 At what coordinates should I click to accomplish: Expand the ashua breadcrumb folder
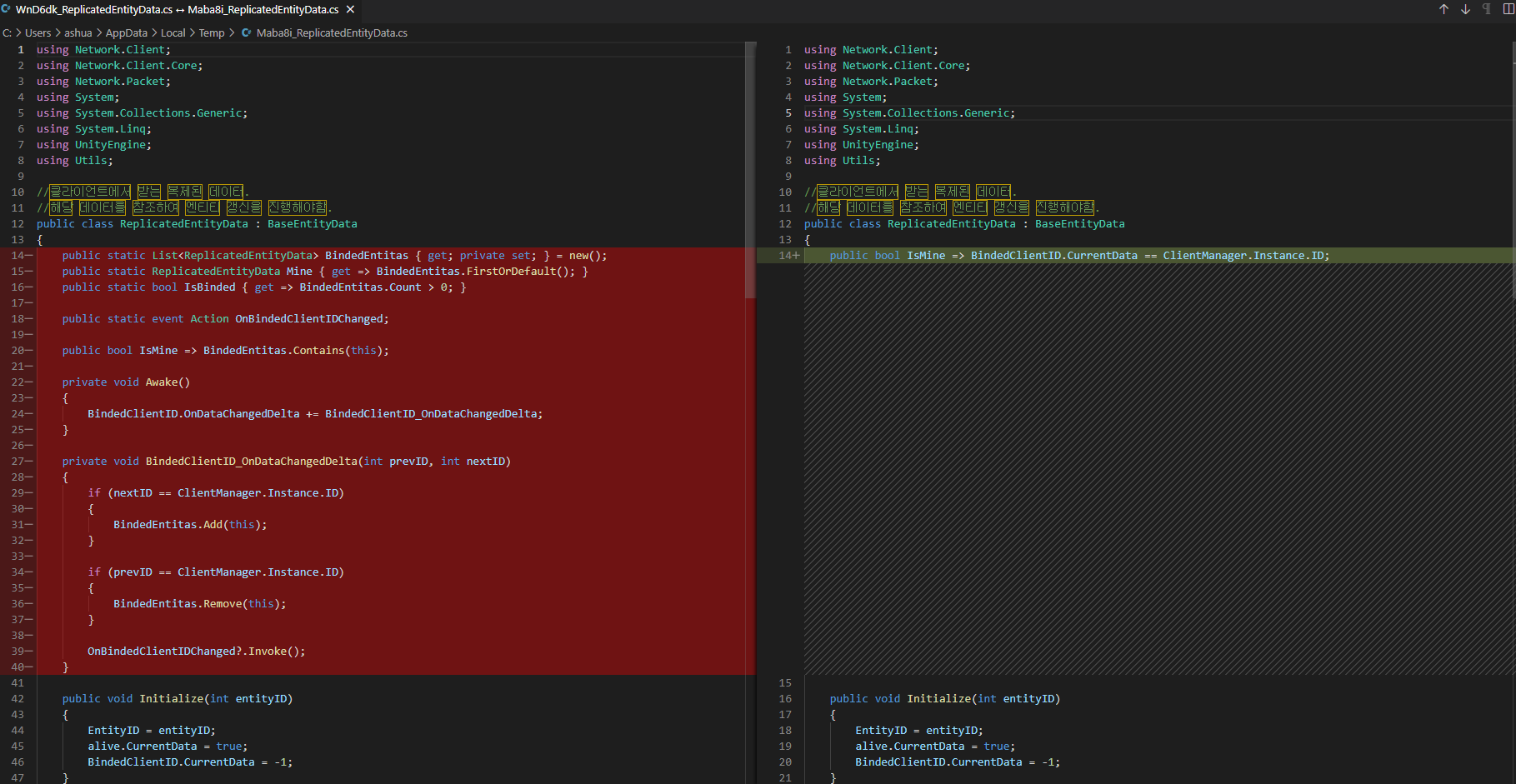(78, 33)
